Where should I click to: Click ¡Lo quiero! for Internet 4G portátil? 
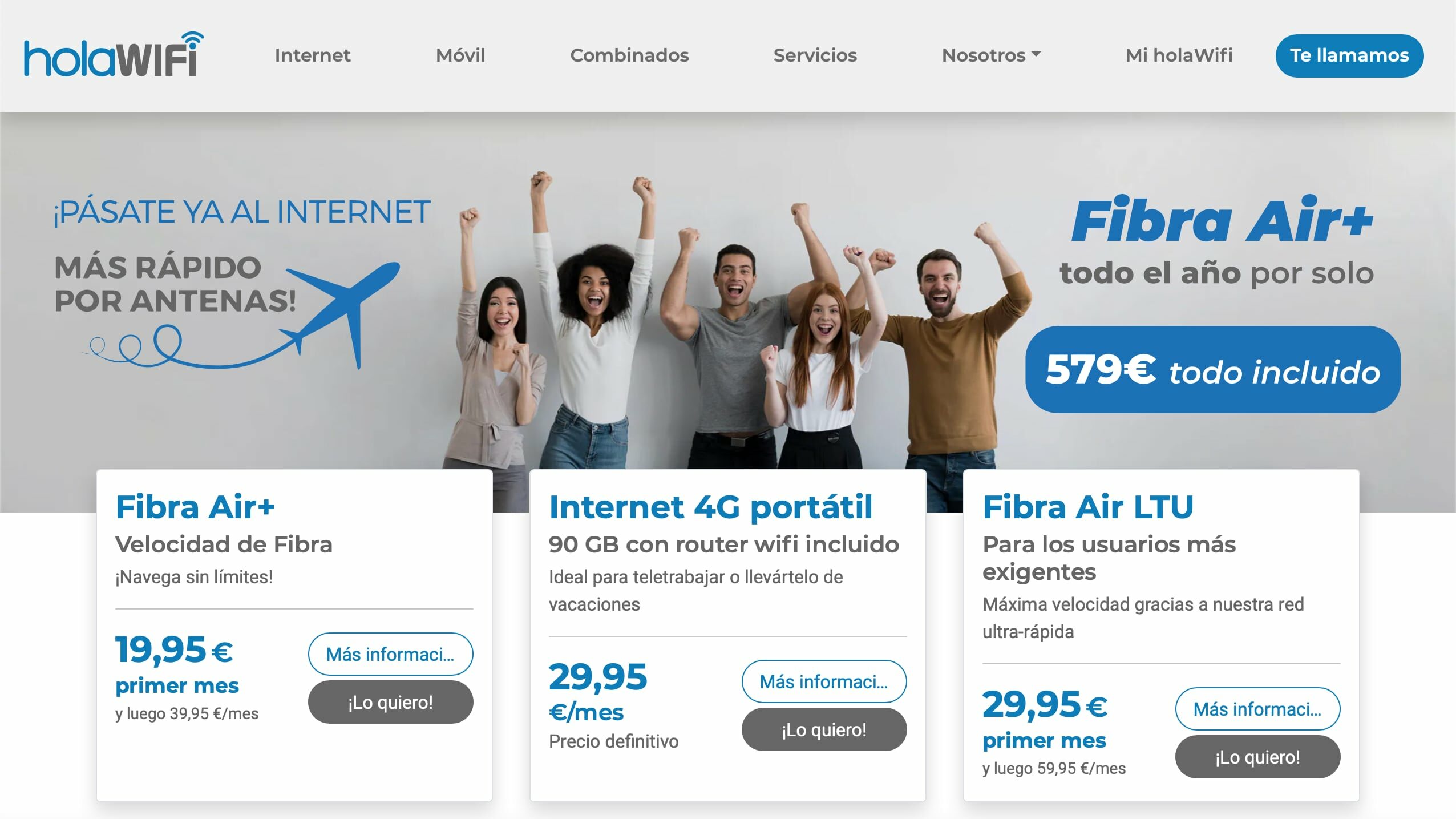click(824, 729)
